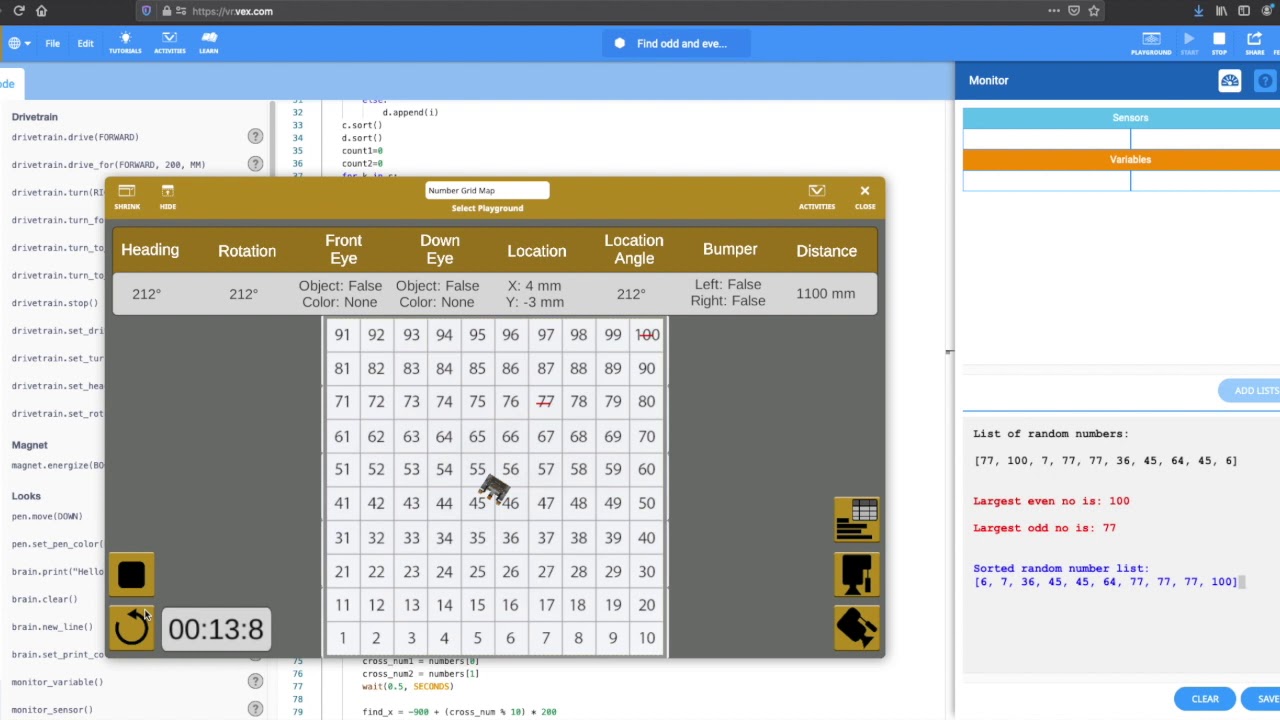Select the brain.new_line() command

pyautogui.click(x=52, y=627)
